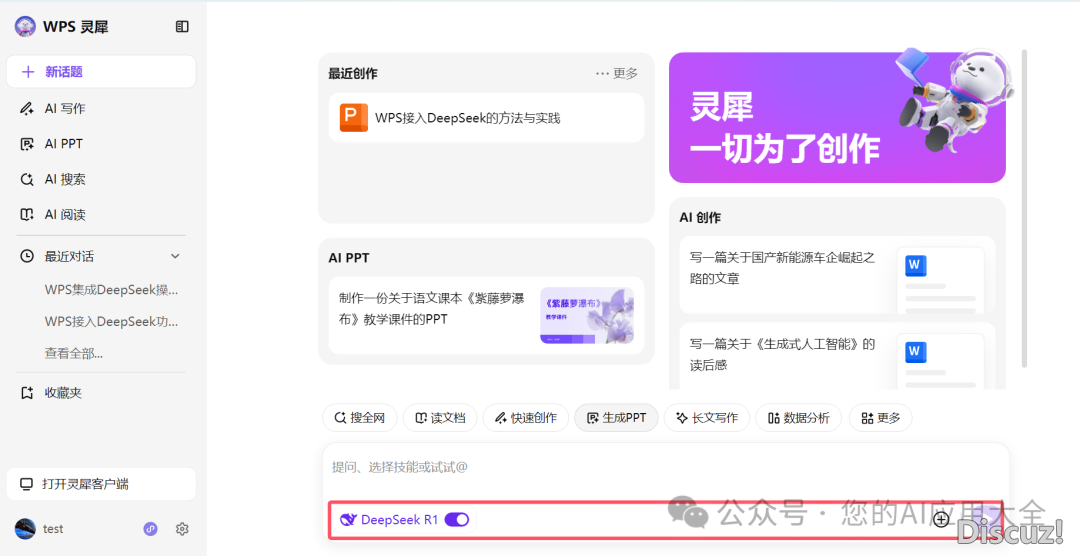1080x556 pixels.
Task: Open 更多 skills chip
Action: (x=881, y=418)
